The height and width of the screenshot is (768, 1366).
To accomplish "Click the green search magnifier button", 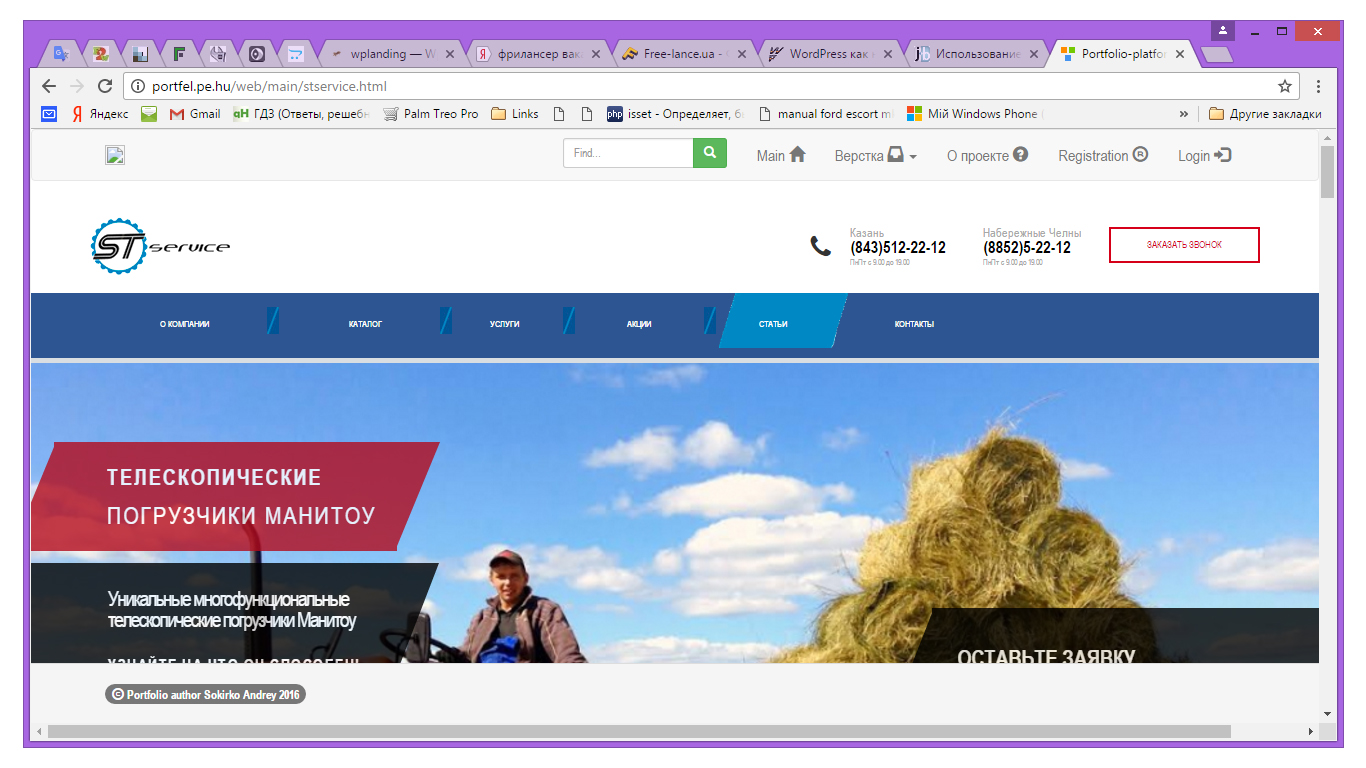I will (x=710, y=153).
